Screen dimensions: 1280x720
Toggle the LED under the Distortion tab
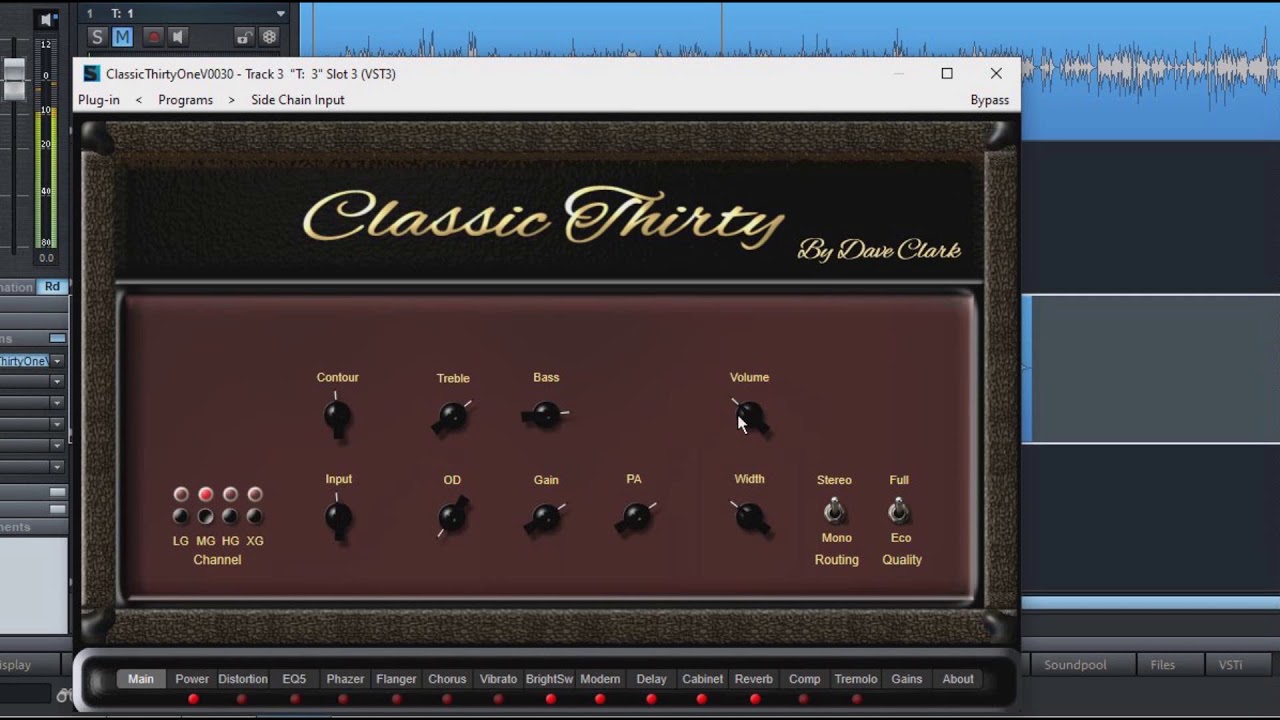(x=242, y=699)
